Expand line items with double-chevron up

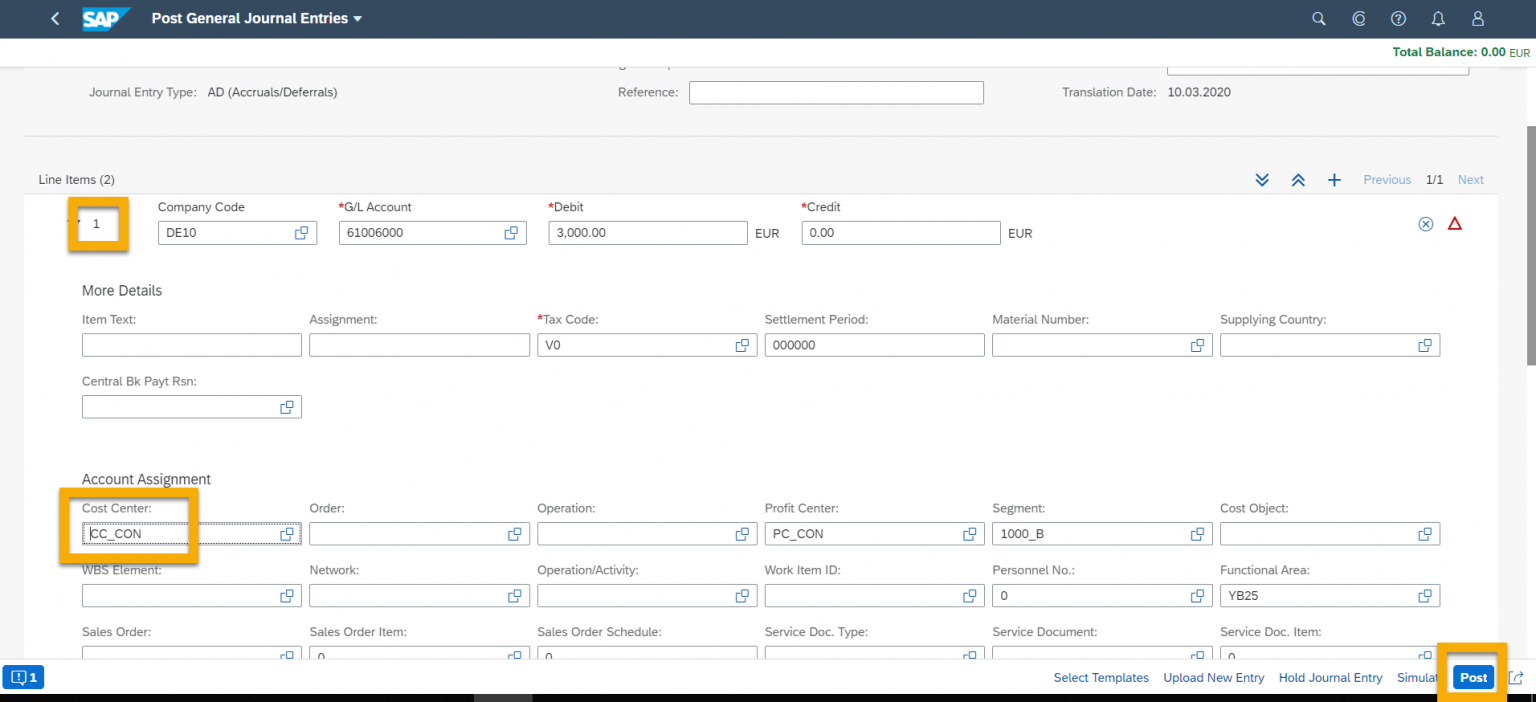1298,179
